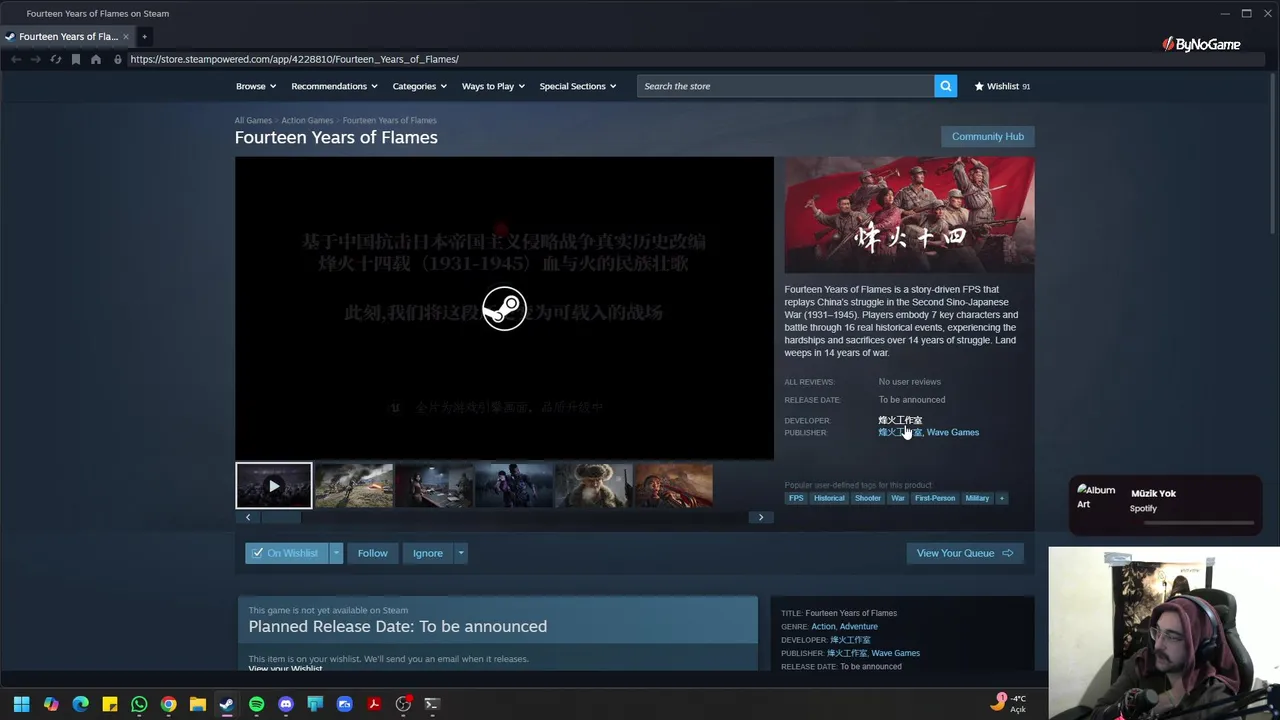Open Spotify from the taskbar
This screenshot has width=1280, height=720.
point(256,704)
